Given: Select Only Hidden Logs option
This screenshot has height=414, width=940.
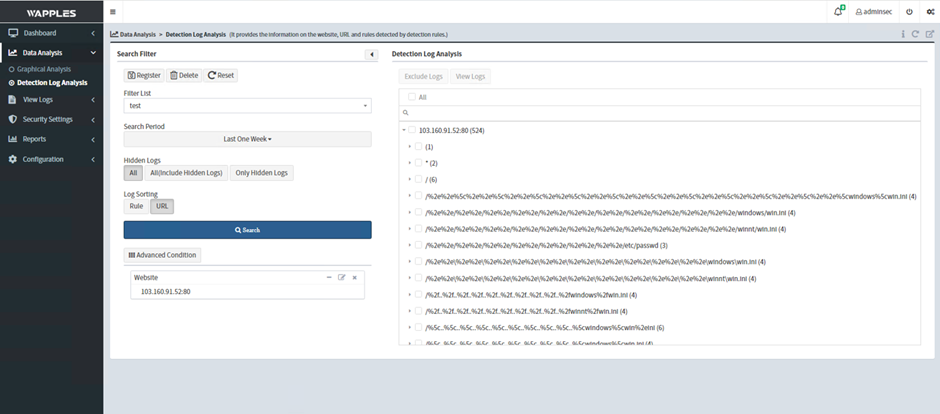Looking at the screenshot, I should [261, 173].
